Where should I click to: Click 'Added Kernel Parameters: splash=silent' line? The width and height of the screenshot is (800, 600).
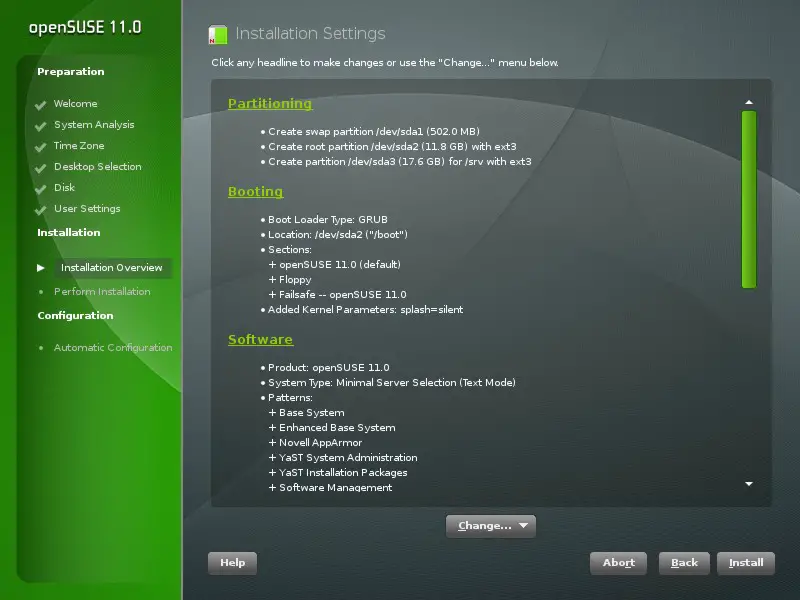(x=366, y=310)
